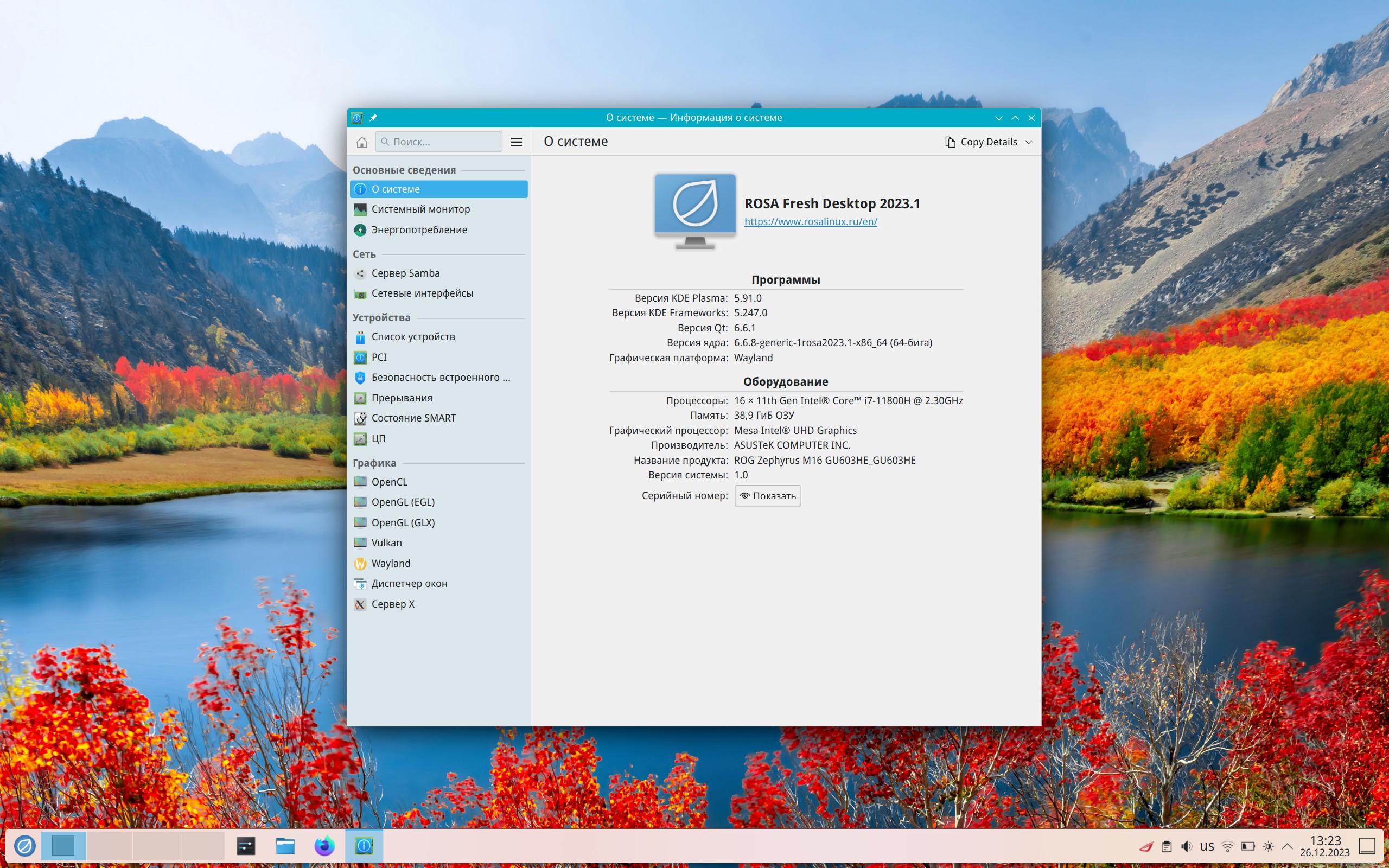Expand the Copy Details dropdown arrow
This screenshot has height=868, width=1389.
point(1029,142)
